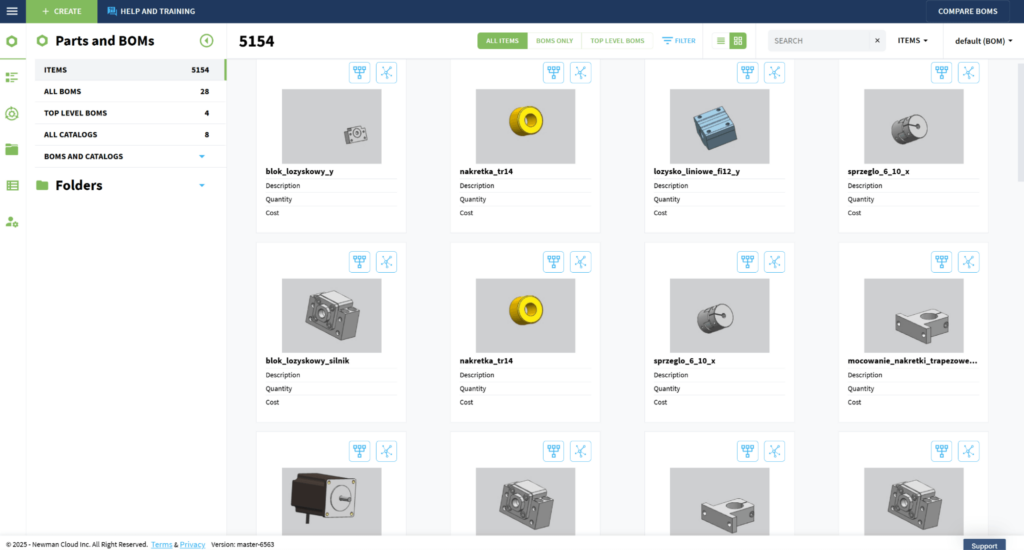Open graph icon for first-row sprzeglo_6_10_x
The width and height of the screenshot is (1024, 550).
pyautogui.click(x=968, y=73)
